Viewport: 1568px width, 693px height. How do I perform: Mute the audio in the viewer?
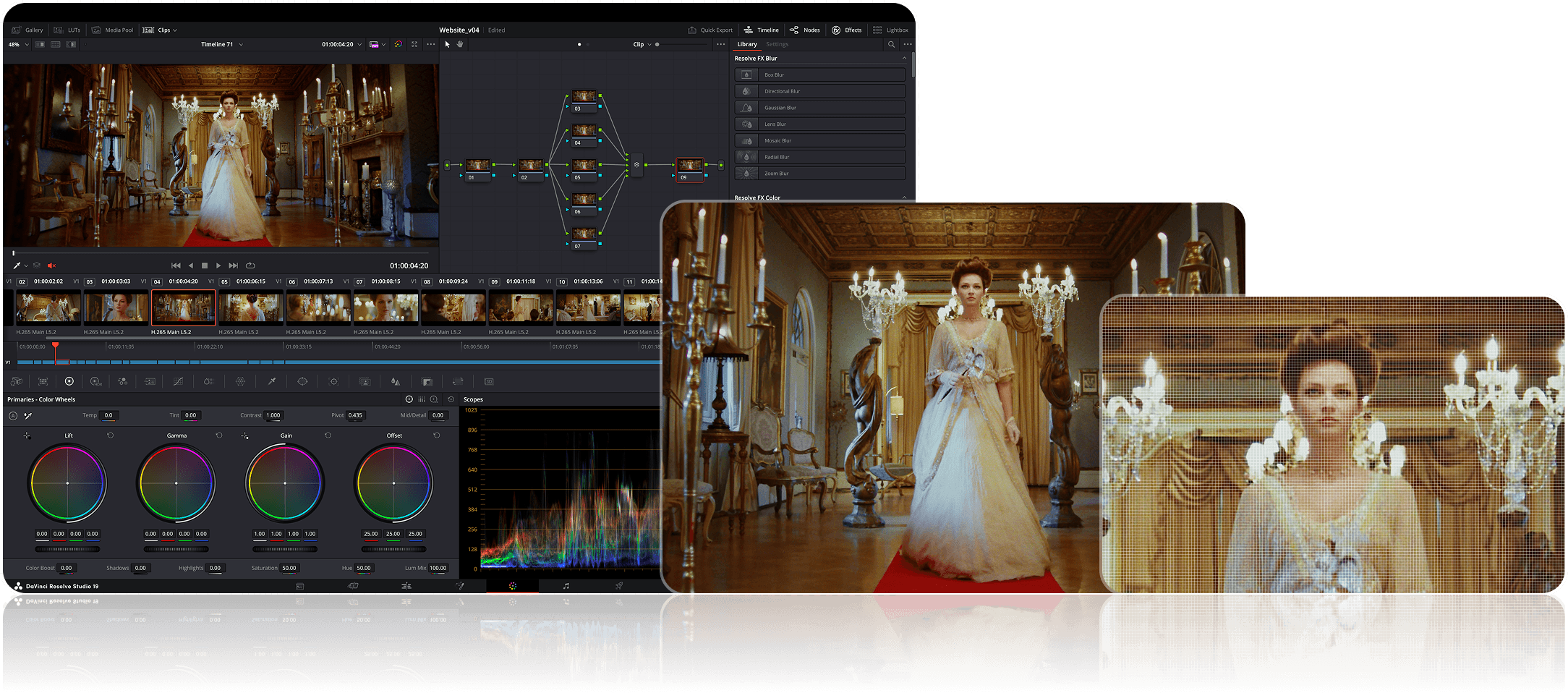(x=51, y=265)
